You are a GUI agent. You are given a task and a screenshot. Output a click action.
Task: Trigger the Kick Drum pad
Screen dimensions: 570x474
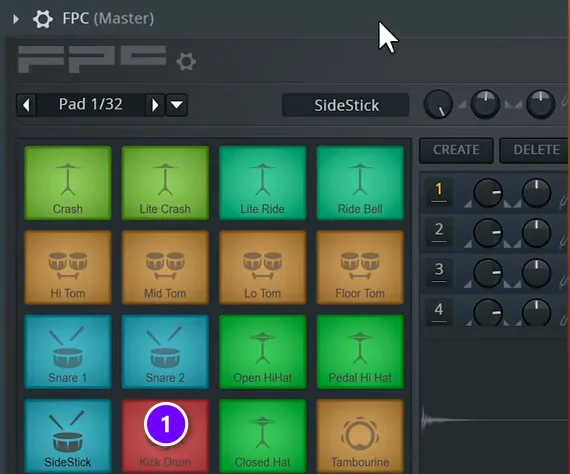click(165, 436)
